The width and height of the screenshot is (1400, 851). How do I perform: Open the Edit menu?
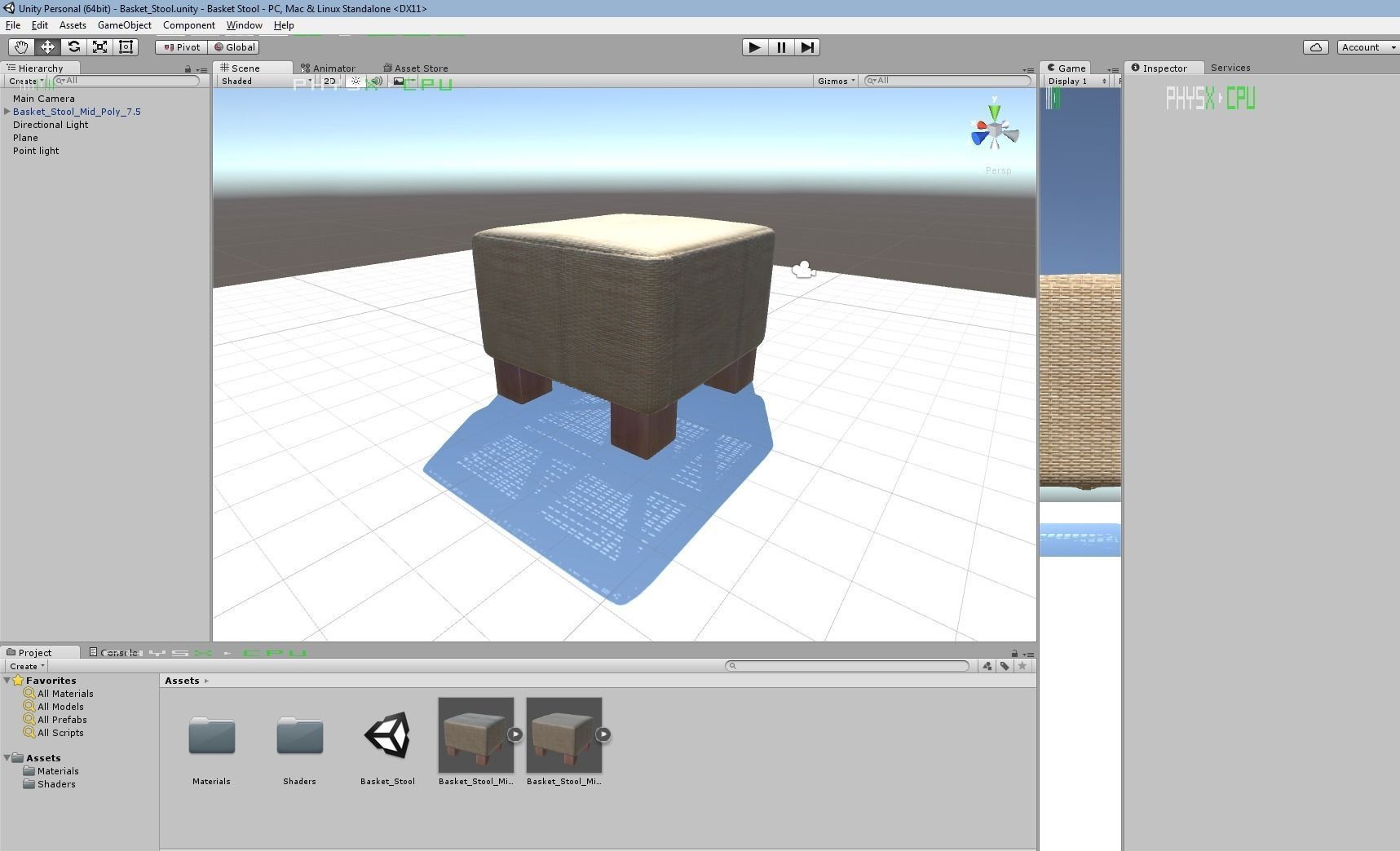click(x=39, y=25)
